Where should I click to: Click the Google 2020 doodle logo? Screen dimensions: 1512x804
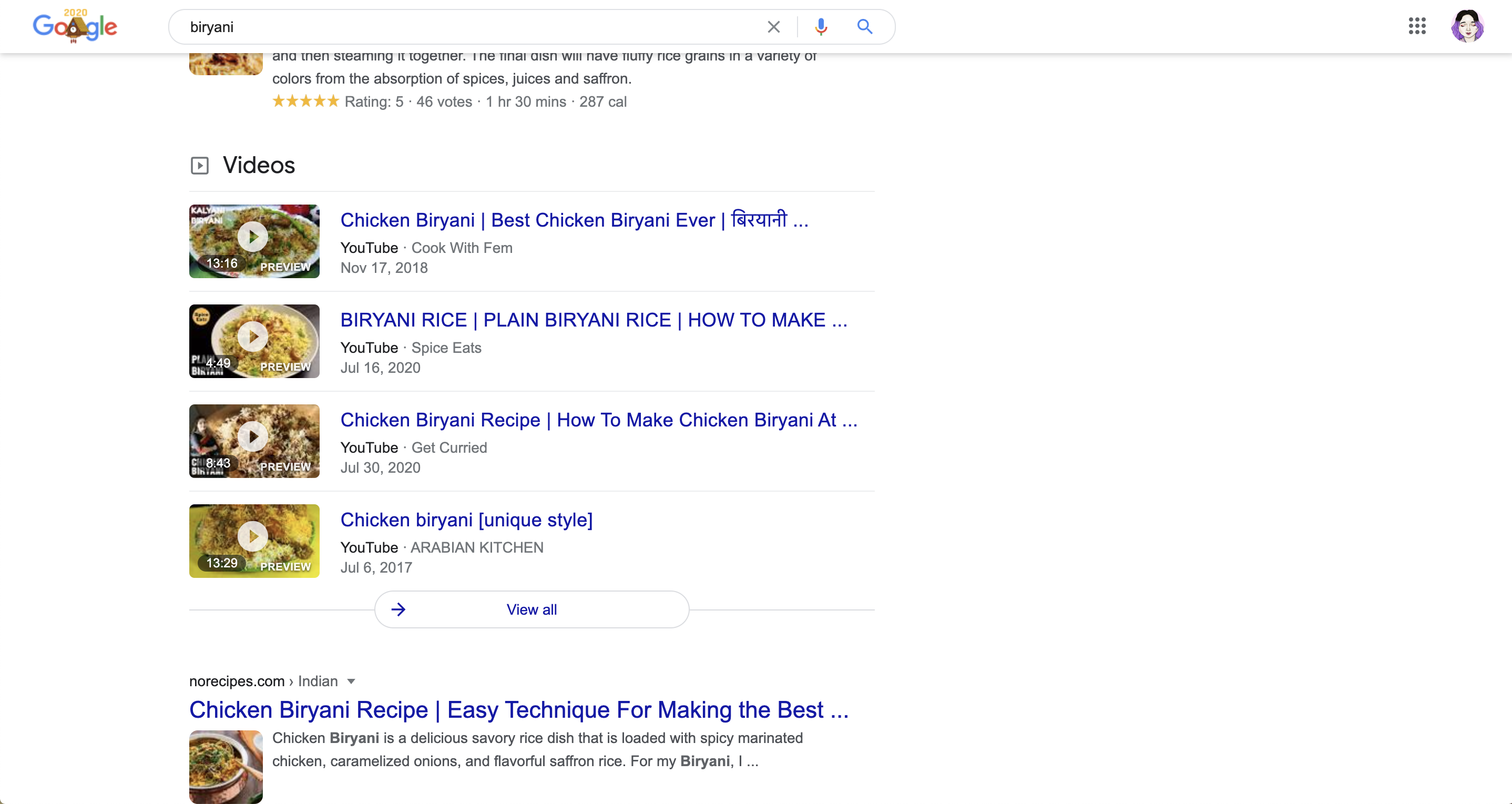(75, 26)
